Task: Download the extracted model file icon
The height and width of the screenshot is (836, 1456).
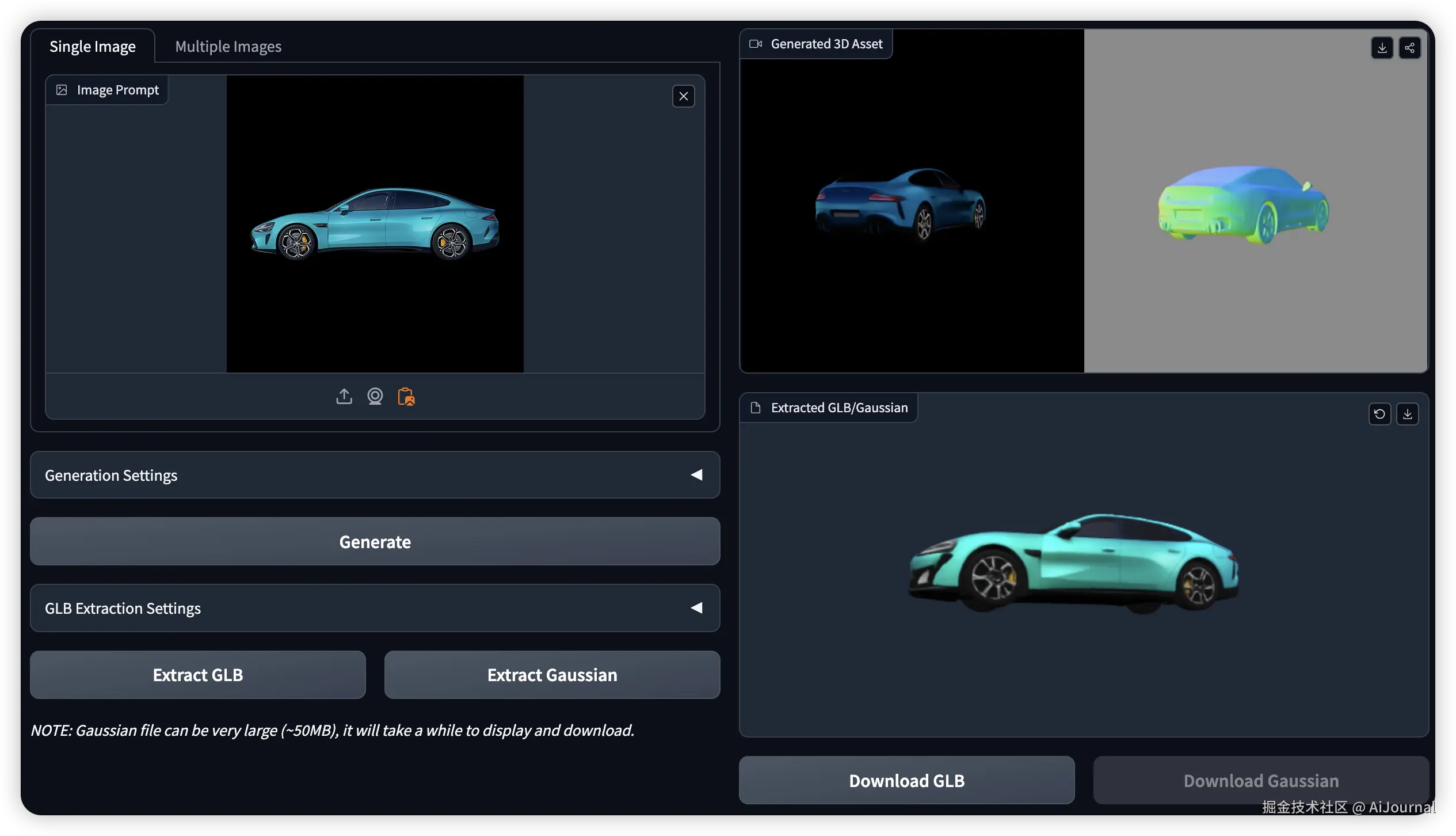Action: (x=1407, y=414)
